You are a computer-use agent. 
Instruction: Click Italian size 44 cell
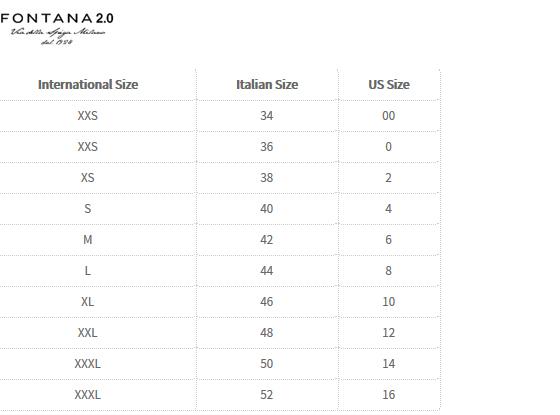[x=267, y=271]
